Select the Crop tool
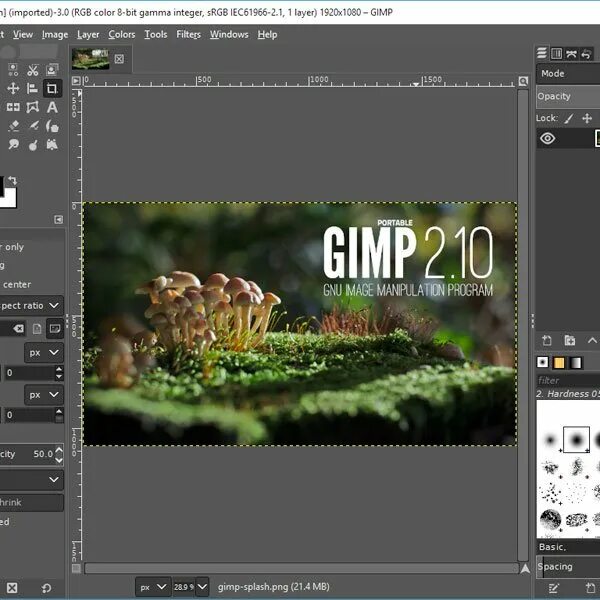Viewport: 600px width, 600px height. point(52,88)
